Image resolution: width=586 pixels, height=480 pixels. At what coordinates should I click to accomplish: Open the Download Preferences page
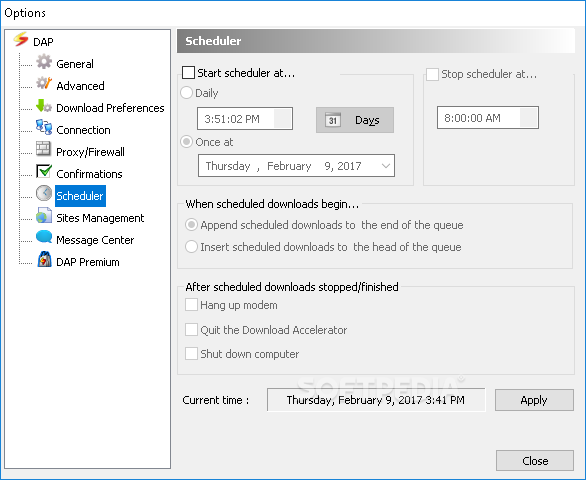pos(110,108)
